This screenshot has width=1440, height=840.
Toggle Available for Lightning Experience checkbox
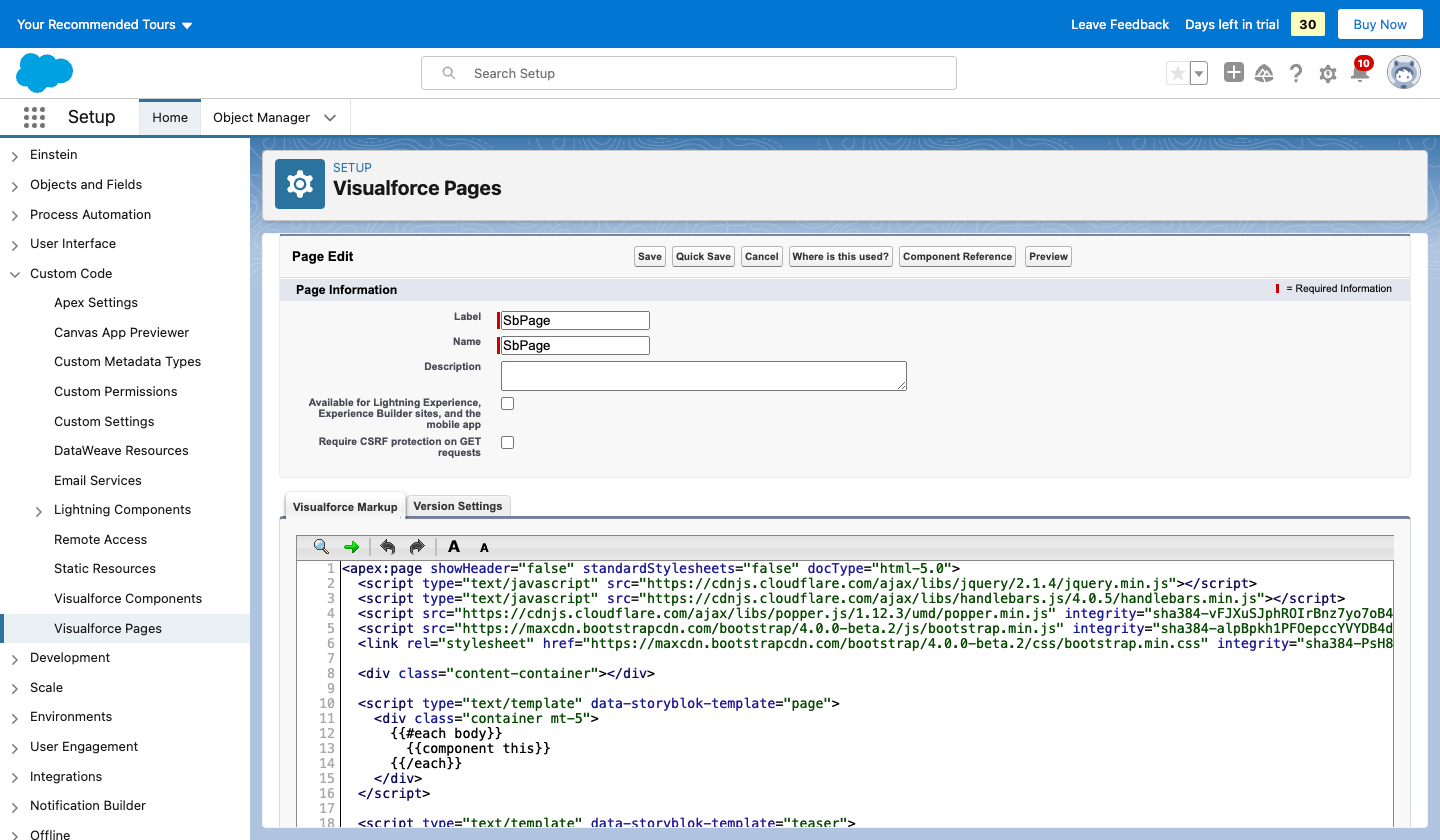pyautogui.click(x=508, y=404)
